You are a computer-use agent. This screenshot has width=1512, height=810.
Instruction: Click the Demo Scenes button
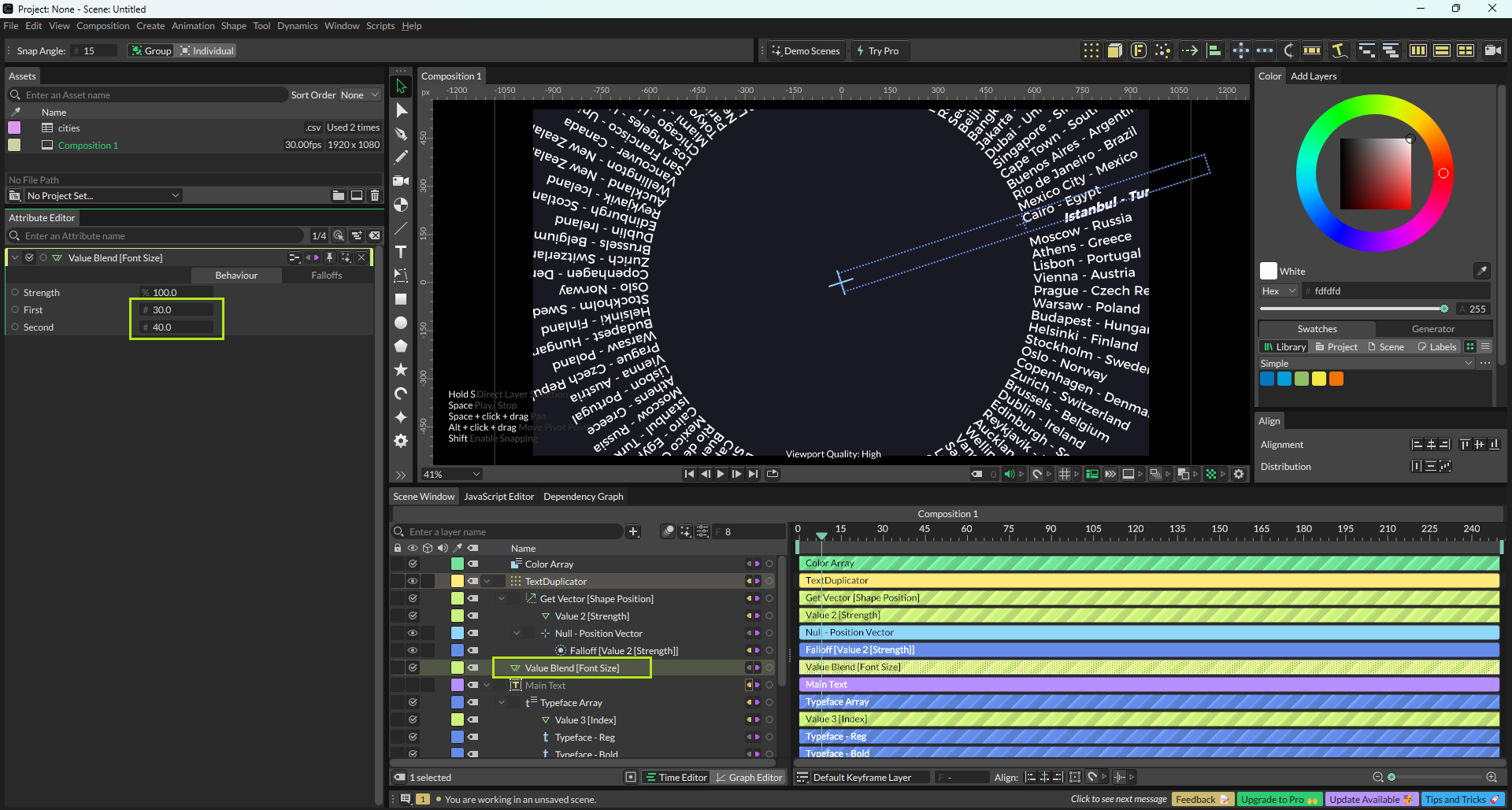pyautogui.click(x=806, y=51)
